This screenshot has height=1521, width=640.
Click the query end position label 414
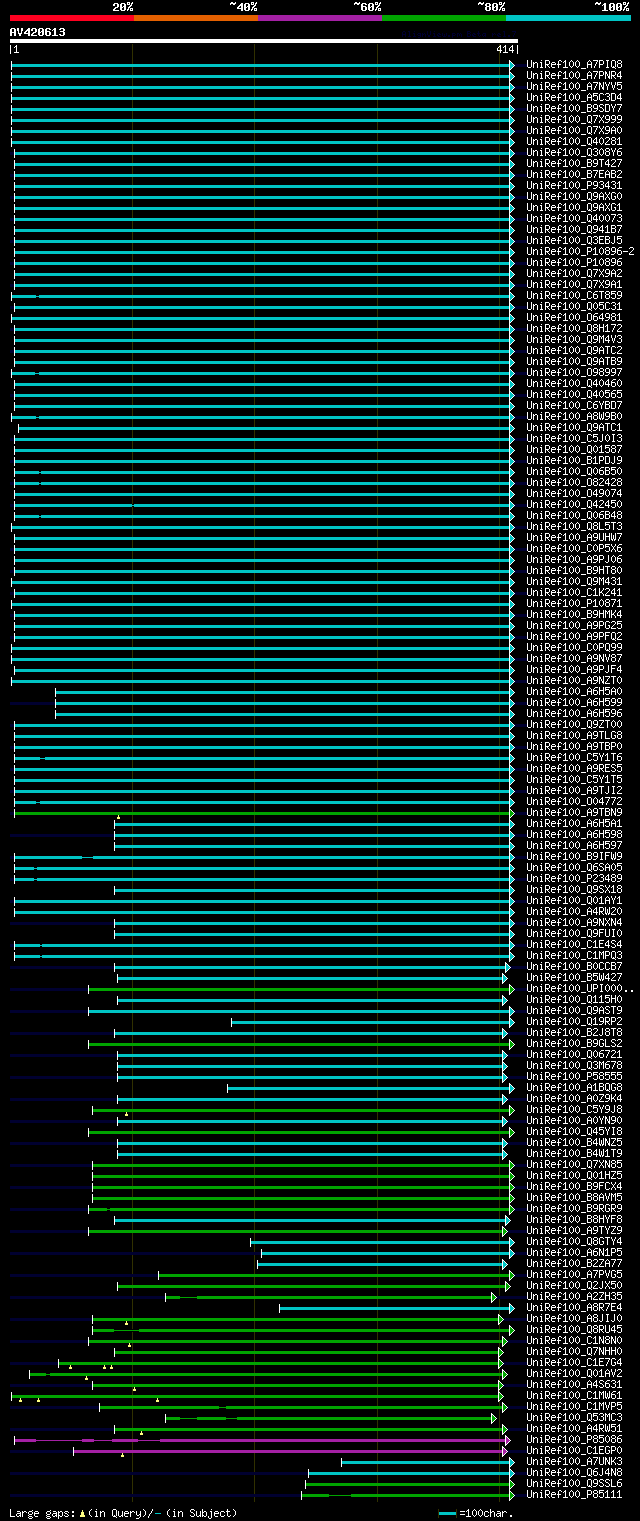(504, 49)
